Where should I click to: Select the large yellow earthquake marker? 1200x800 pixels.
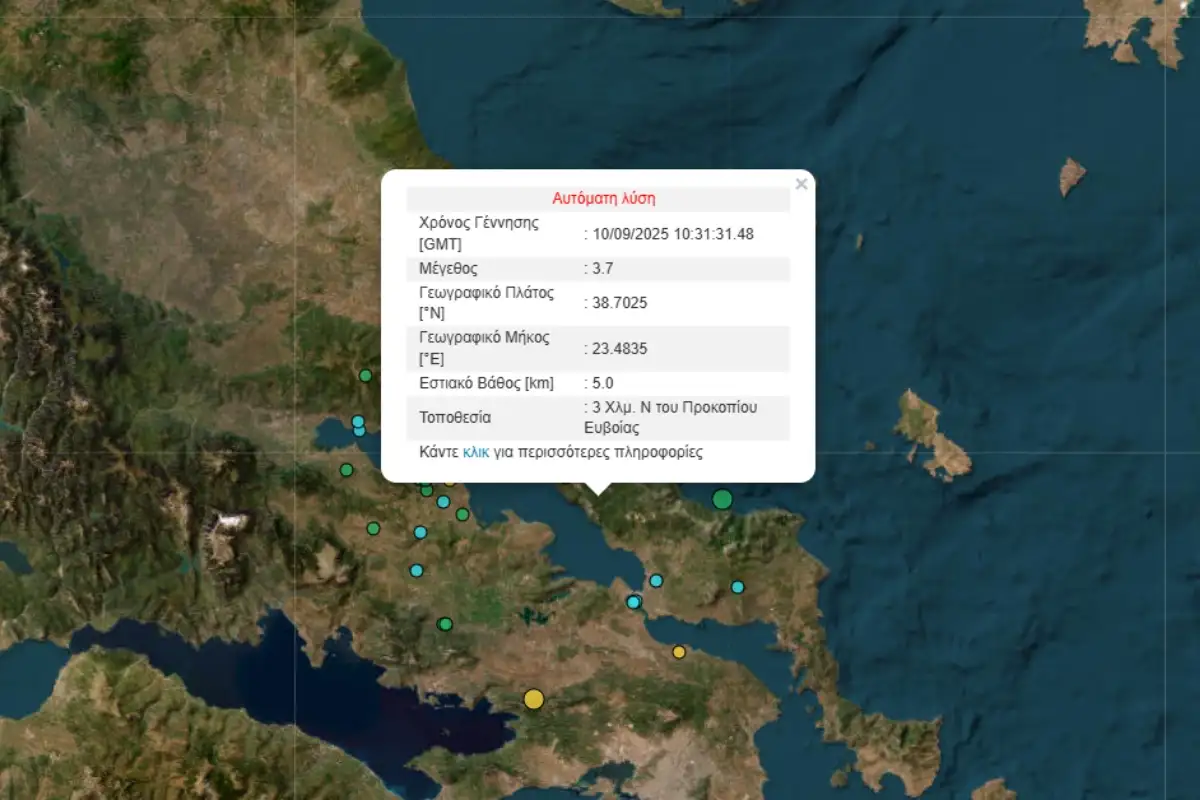534,699
